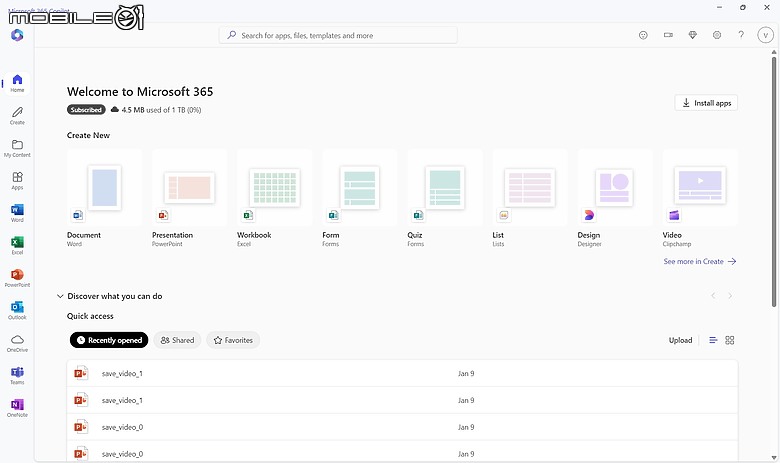Launch OneNote from the sidebar
The image size is (780, 463).
pos(17,408)
